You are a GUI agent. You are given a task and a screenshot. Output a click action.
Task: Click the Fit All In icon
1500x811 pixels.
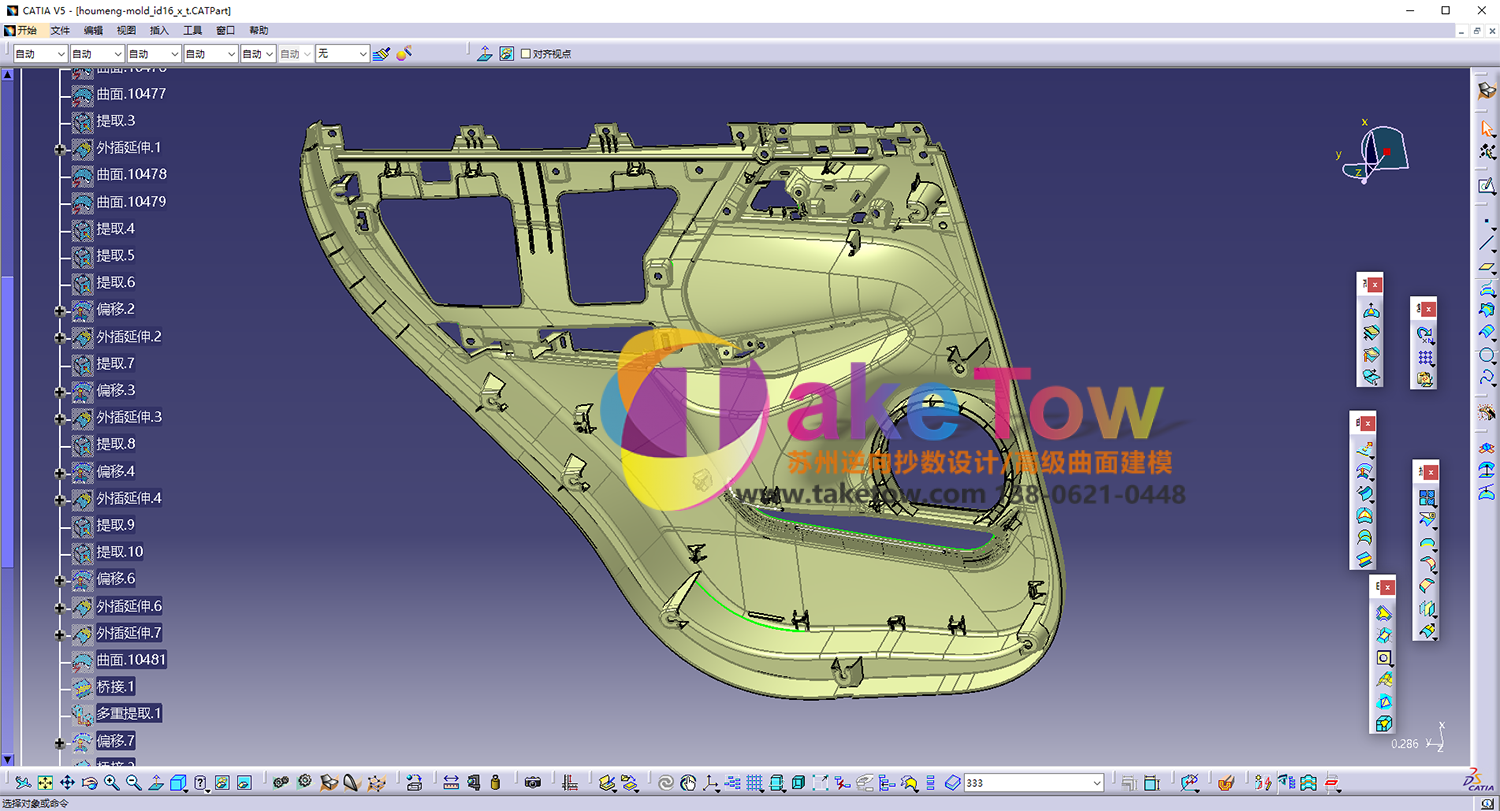tap(45, 783)
